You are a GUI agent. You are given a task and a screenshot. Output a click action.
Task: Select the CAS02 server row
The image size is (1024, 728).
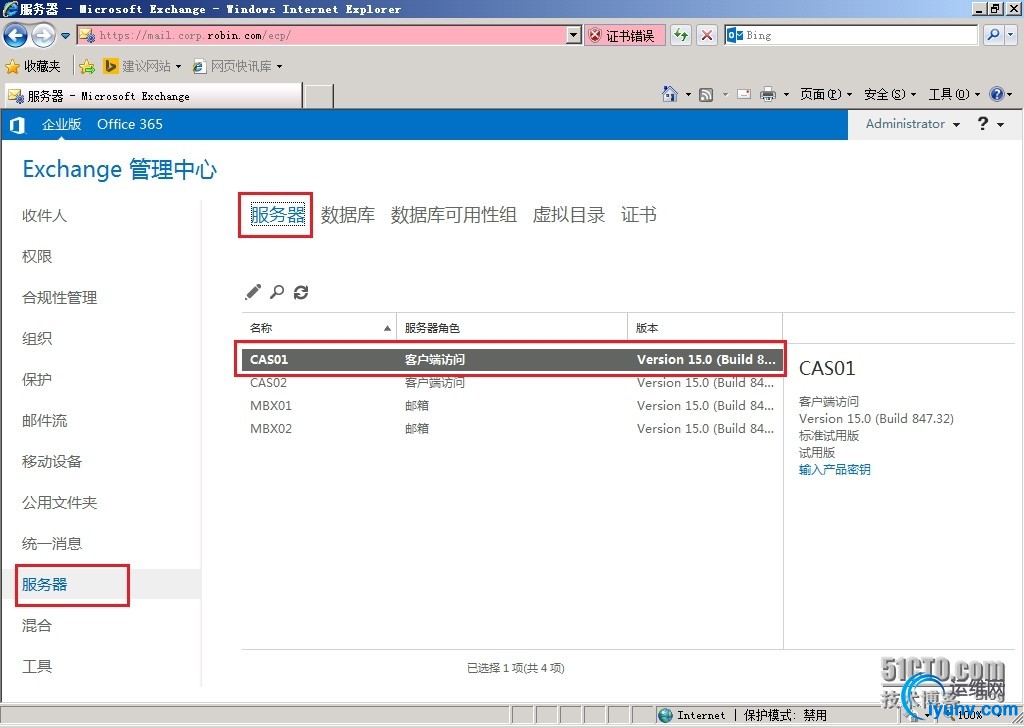click(512, 383)
